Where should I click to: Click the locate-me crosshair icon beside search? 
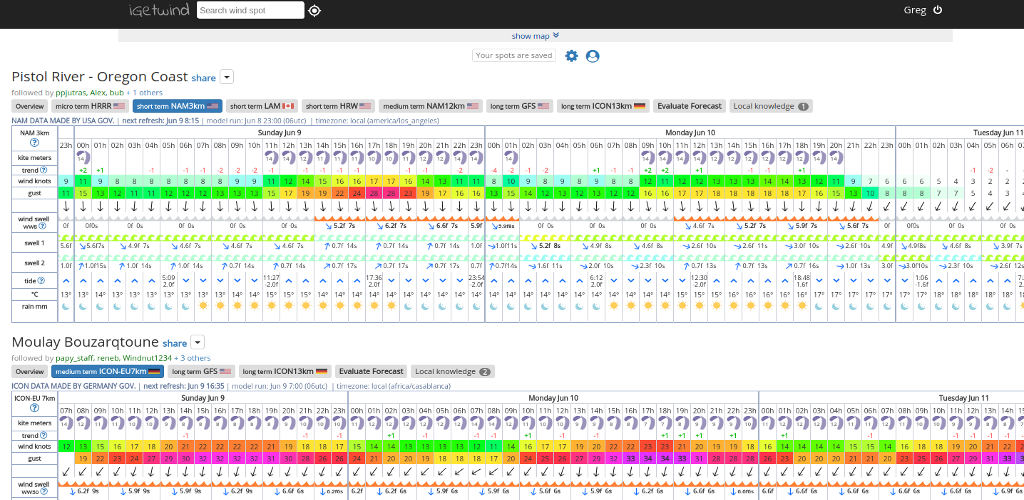pyautogui.click(x=315, y=10)
